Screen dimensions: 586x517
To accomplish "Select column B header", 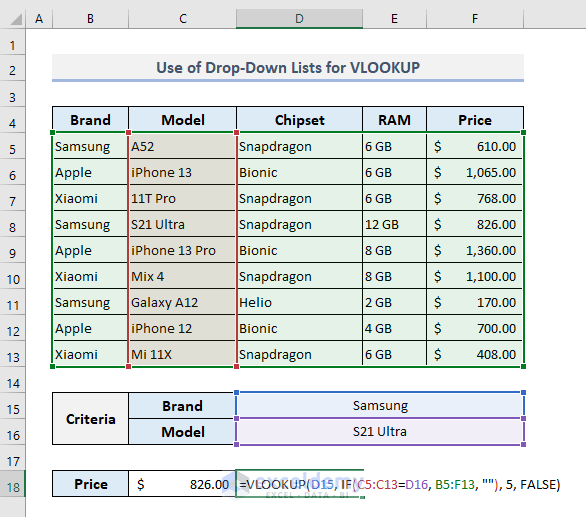I will 90,18.
